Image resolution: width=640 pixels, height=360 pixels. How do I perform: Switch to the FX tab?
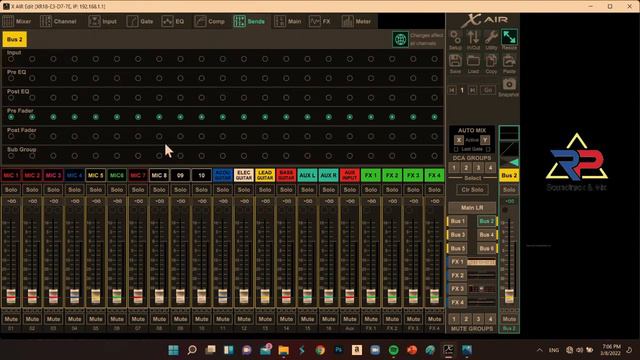tap(320, 21)
